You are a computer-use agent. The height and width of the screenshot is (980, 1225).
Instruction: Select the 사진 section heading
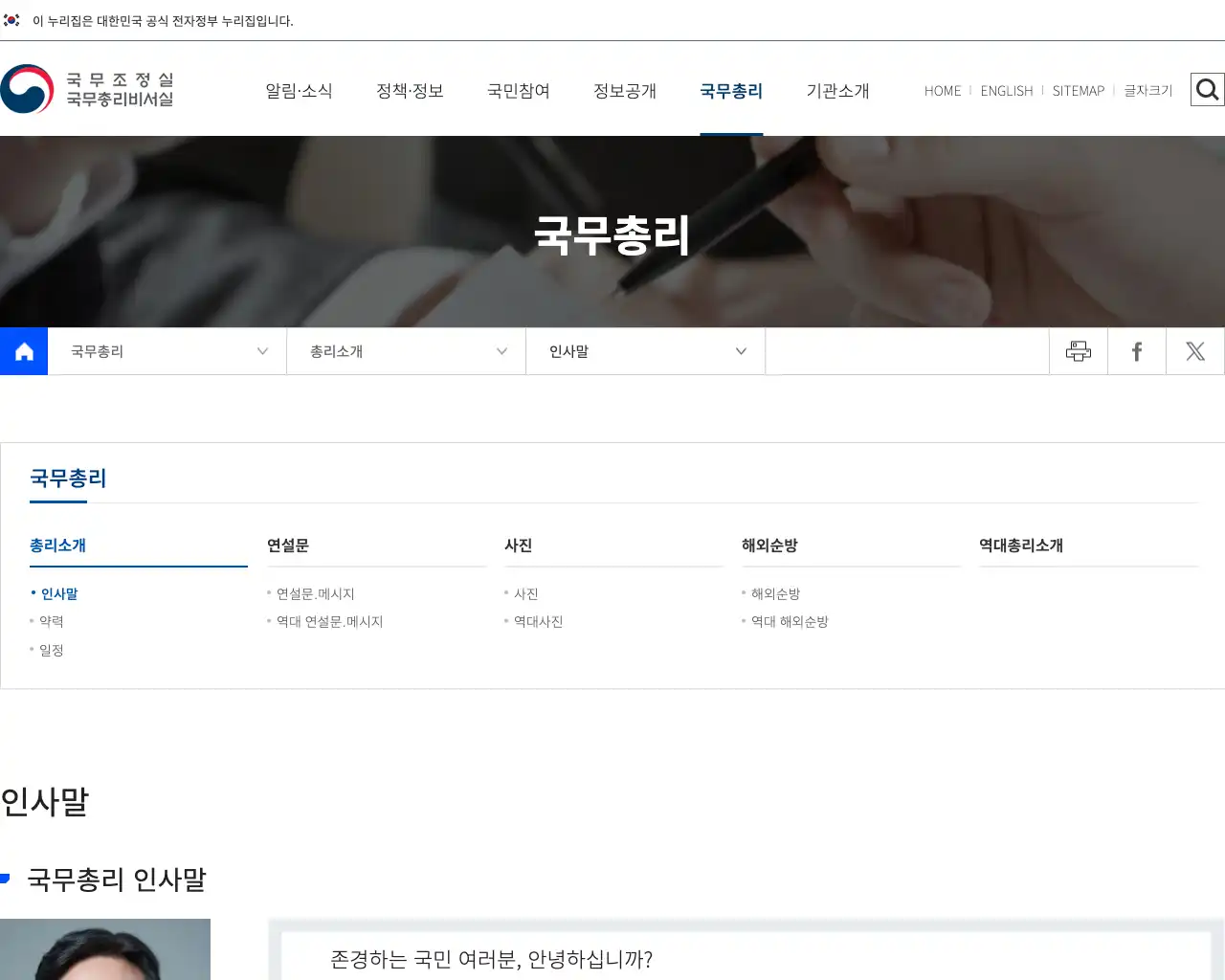coord(519,546)
